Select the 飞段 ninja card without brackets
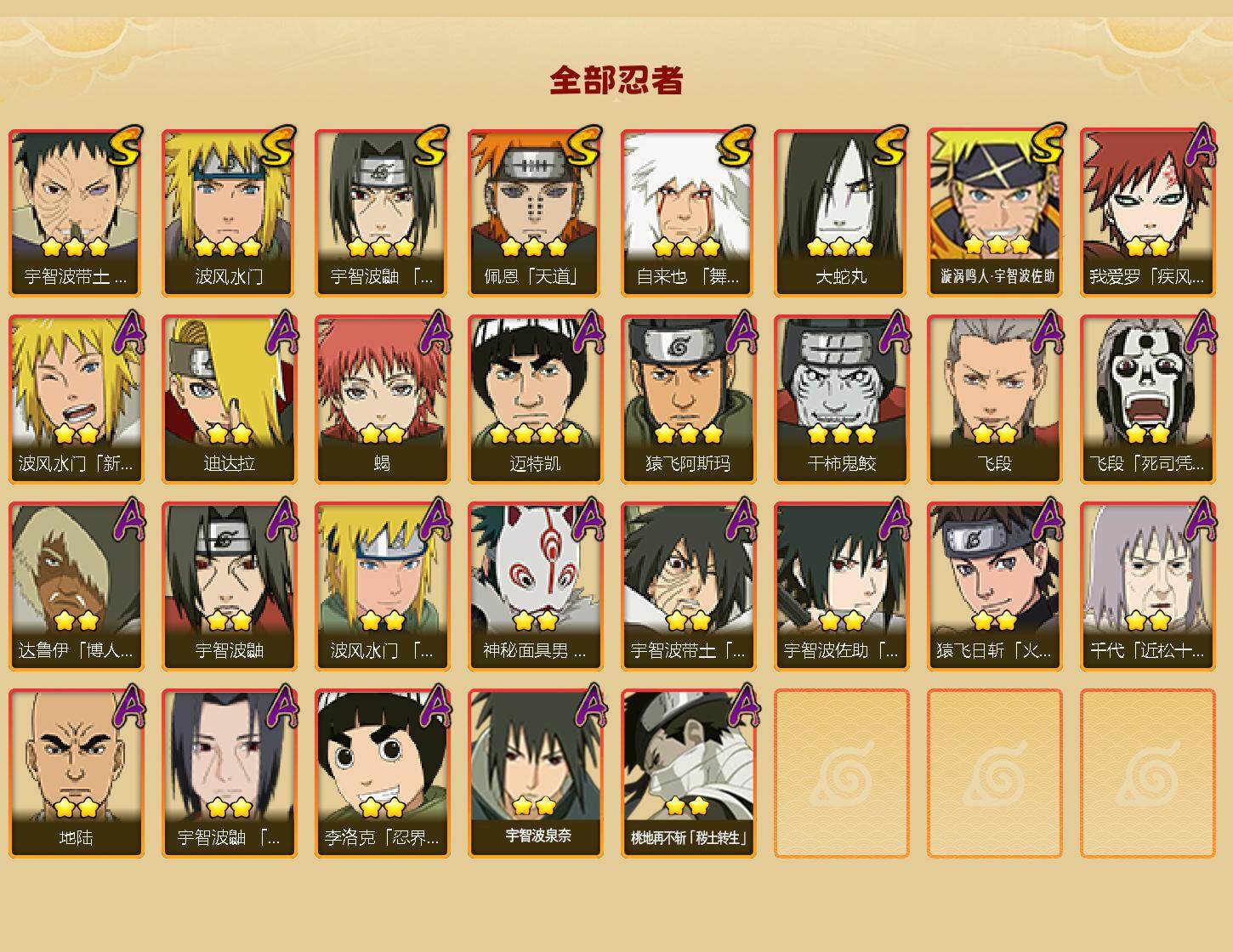1233x952 pixels. 994,399
